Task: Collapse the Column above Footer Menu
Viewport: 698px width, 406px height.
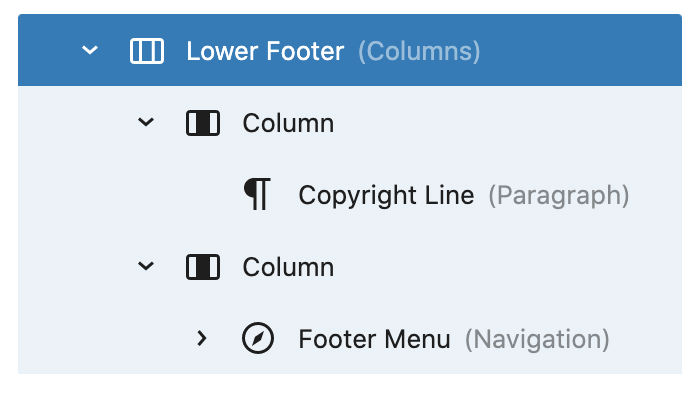Action: pyautogui.click(x=146, y=268)
